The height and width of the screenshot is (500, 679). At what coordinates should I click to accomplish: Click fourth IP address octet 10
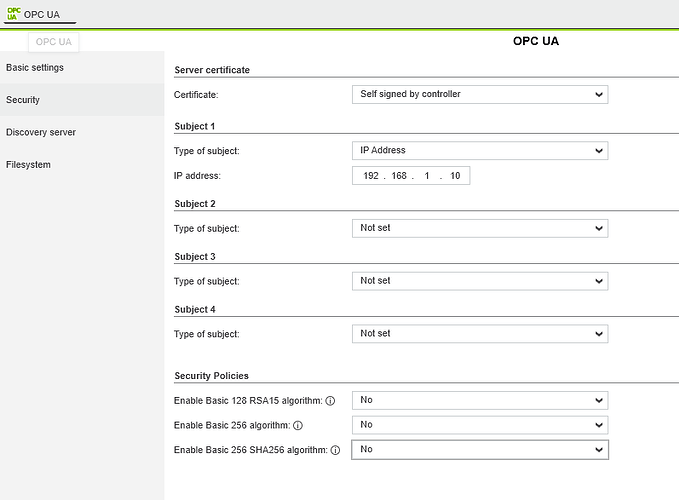pos(455,176)
